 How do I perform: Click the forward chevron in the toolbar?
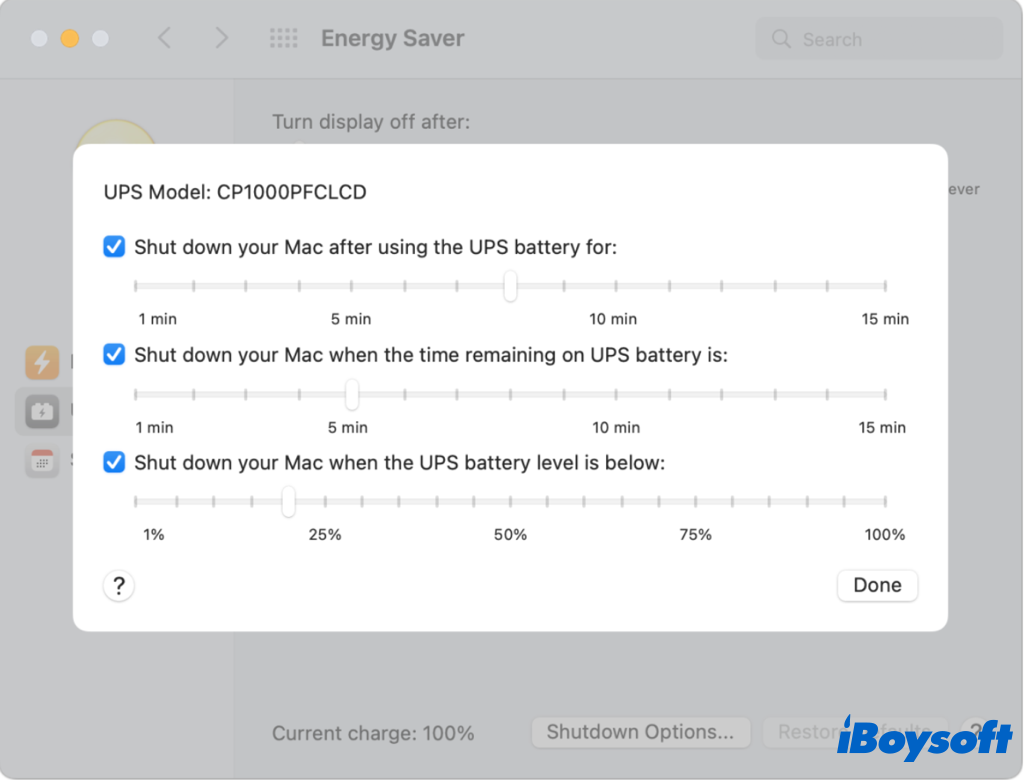coord(221,39)
